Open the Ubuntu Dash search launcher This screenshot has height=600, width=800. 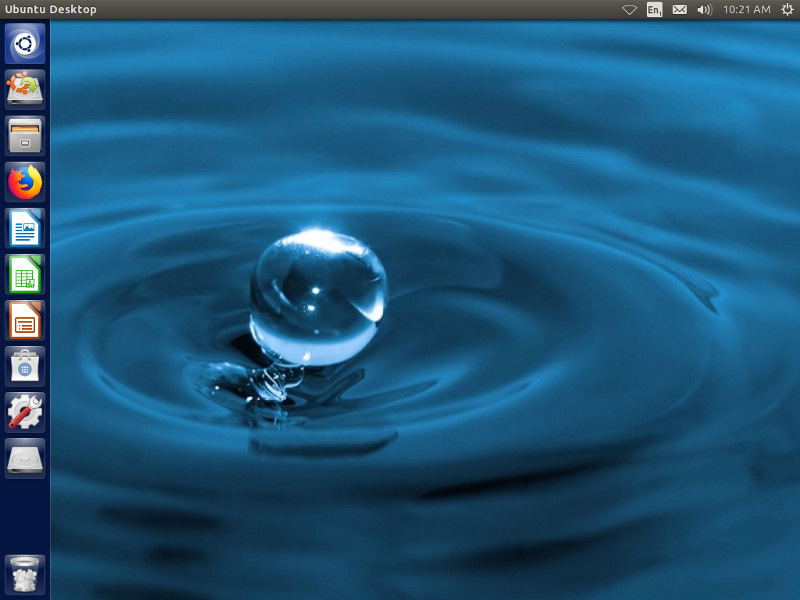pyautogui.click(x=25, y=44)
